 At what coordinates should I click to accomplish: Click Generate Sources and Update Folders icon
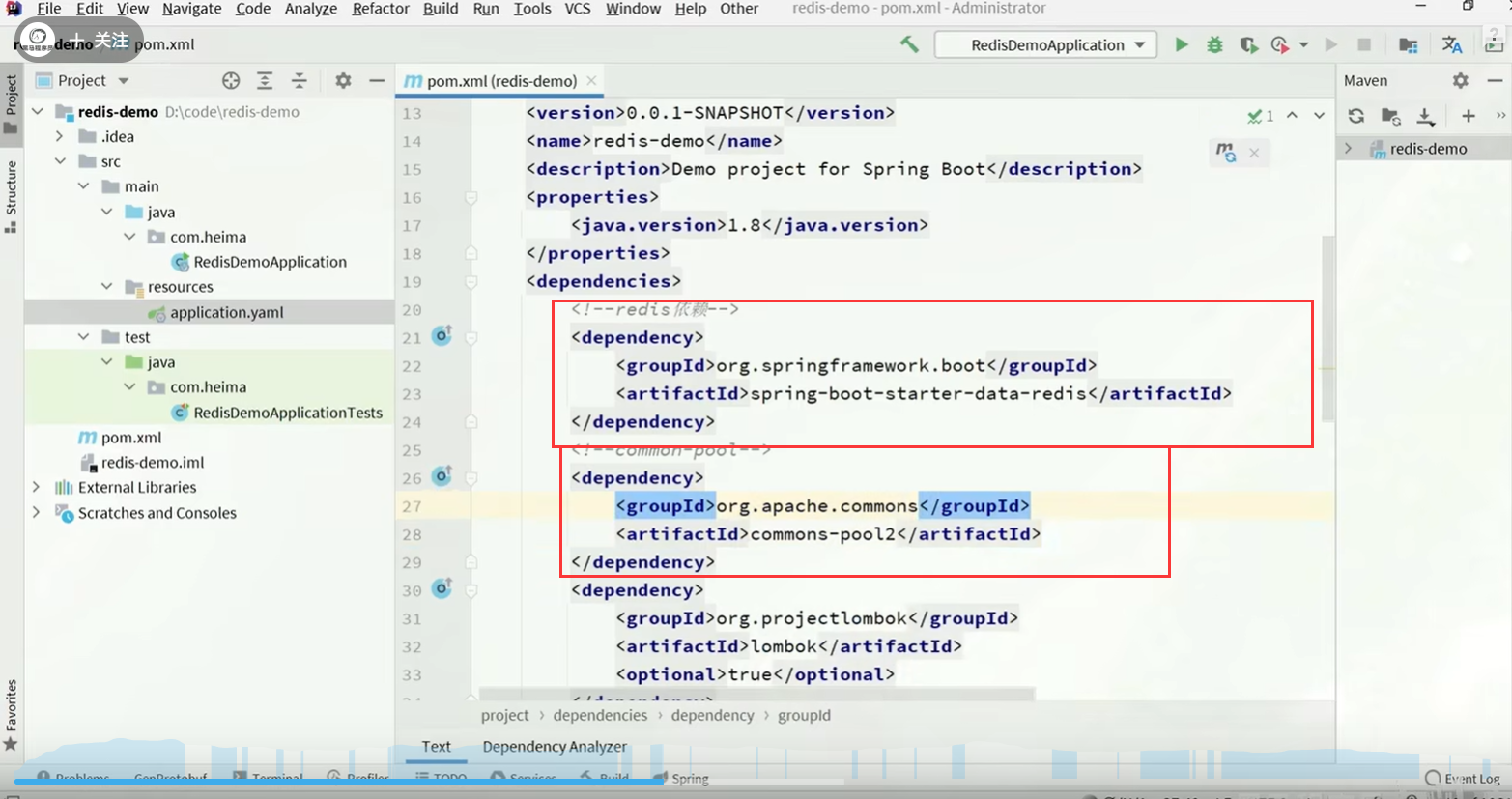tap(1390, 116)
